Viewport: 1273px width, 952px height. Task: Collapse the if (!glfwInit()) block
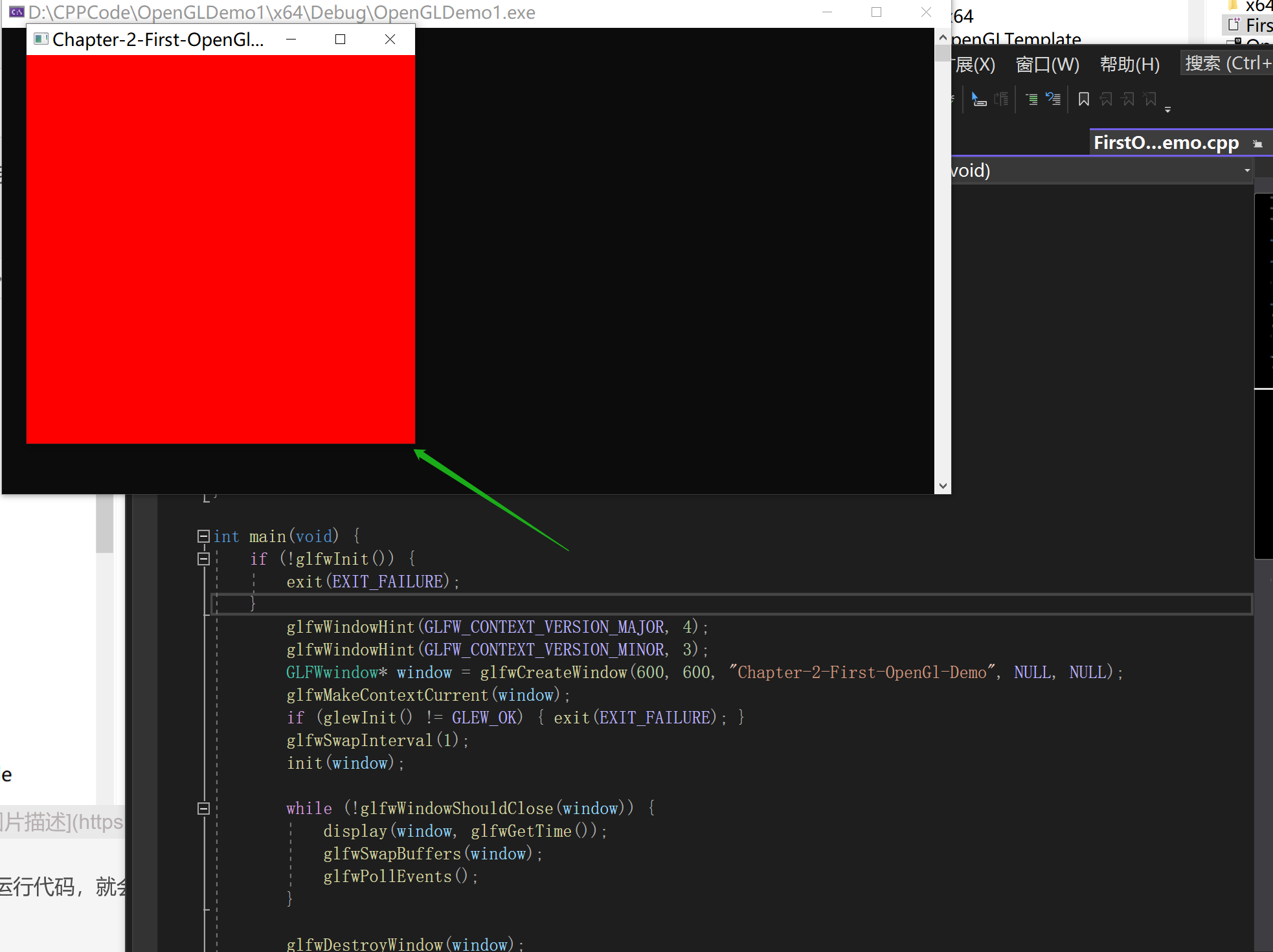tap(203, 559)
